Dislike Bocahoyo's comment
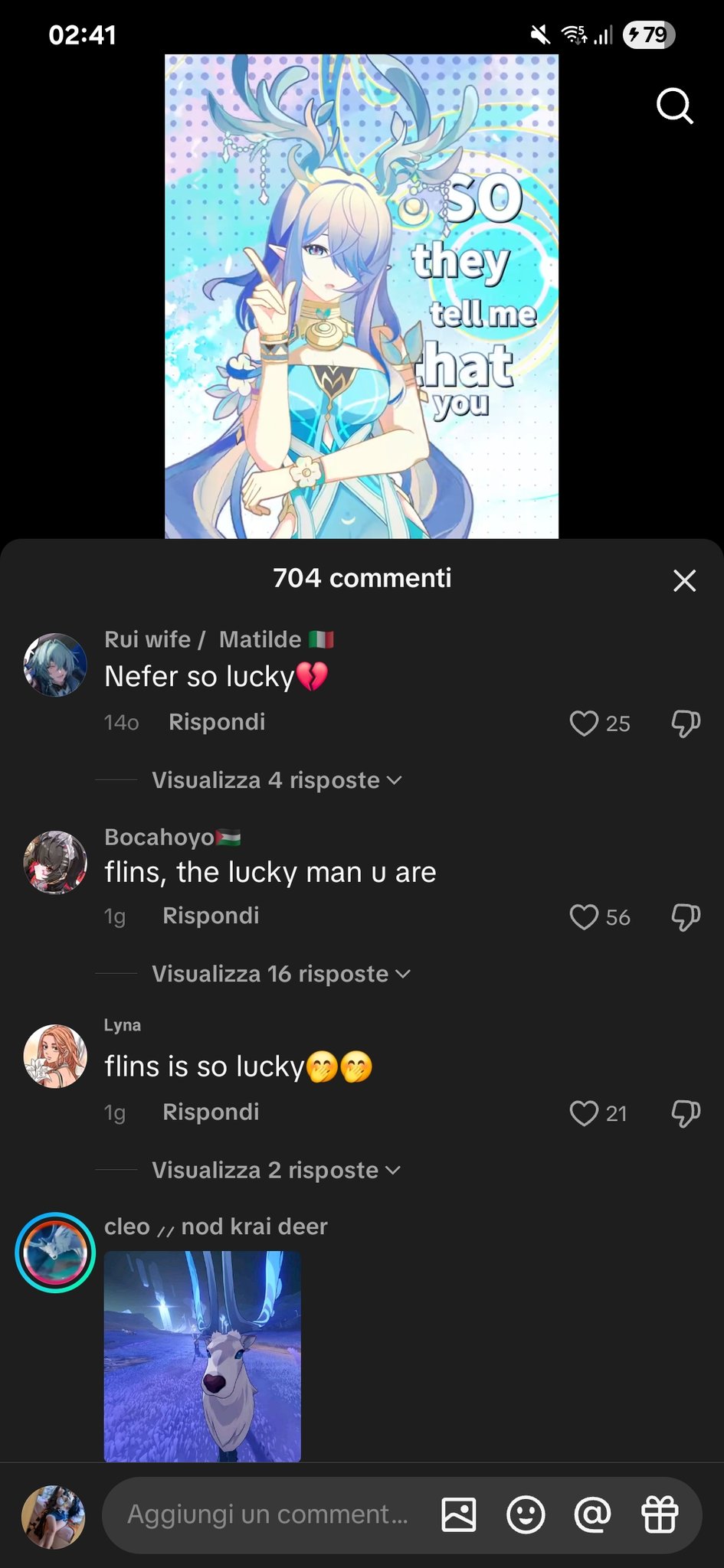The image size is (724, 1568). click(686, 917)
